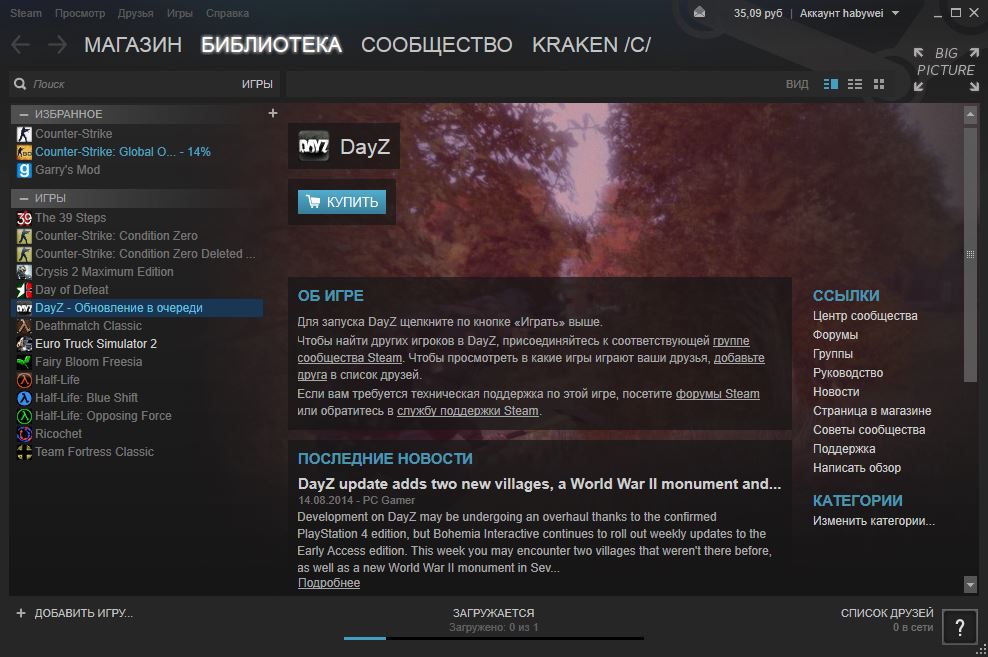Image resolution: width=988 pixels, height=657 pixels.
Task: Open the Подробнее news link
Action: (329, 583)
